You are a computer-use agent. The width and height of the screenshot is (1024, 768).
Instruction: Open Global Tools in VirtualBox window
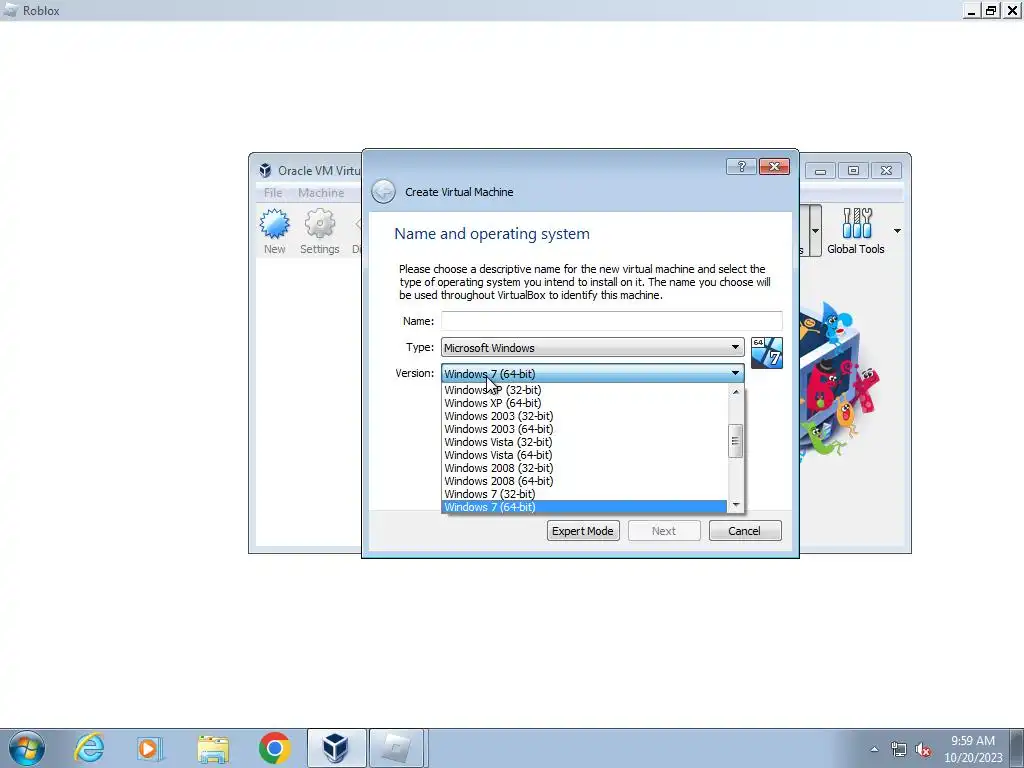pos(856,231)
